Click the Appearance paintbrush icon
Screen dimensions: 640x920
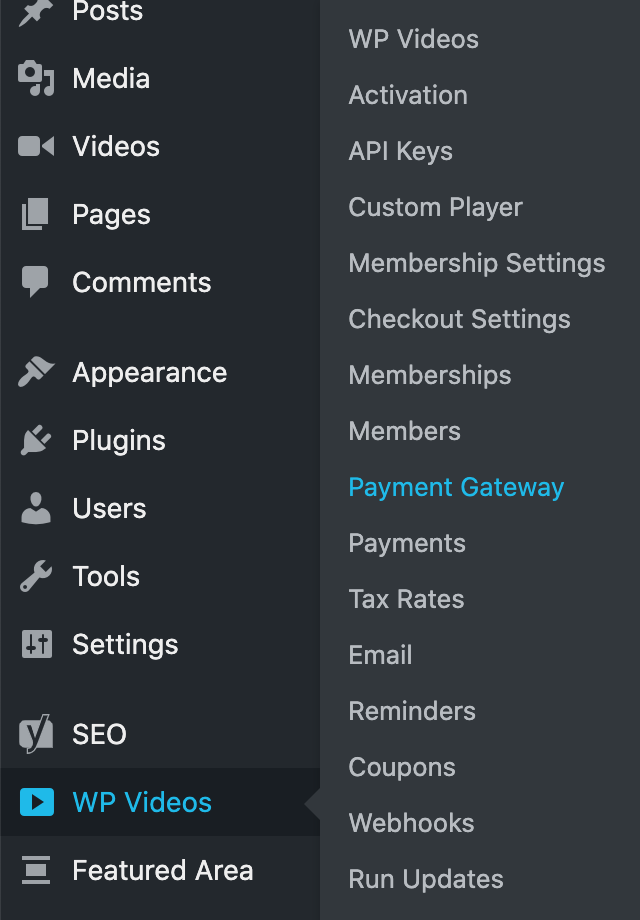tap(36, 371)
